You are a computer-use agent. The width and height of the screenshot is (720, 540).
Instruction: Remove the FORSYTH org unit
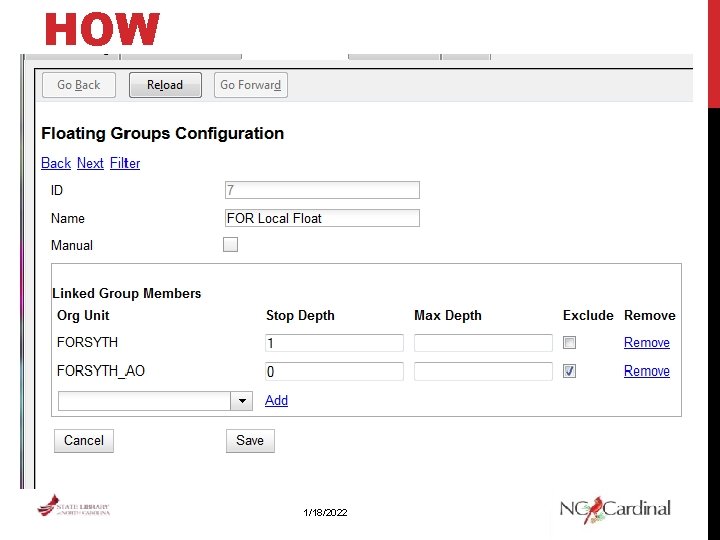647,343
